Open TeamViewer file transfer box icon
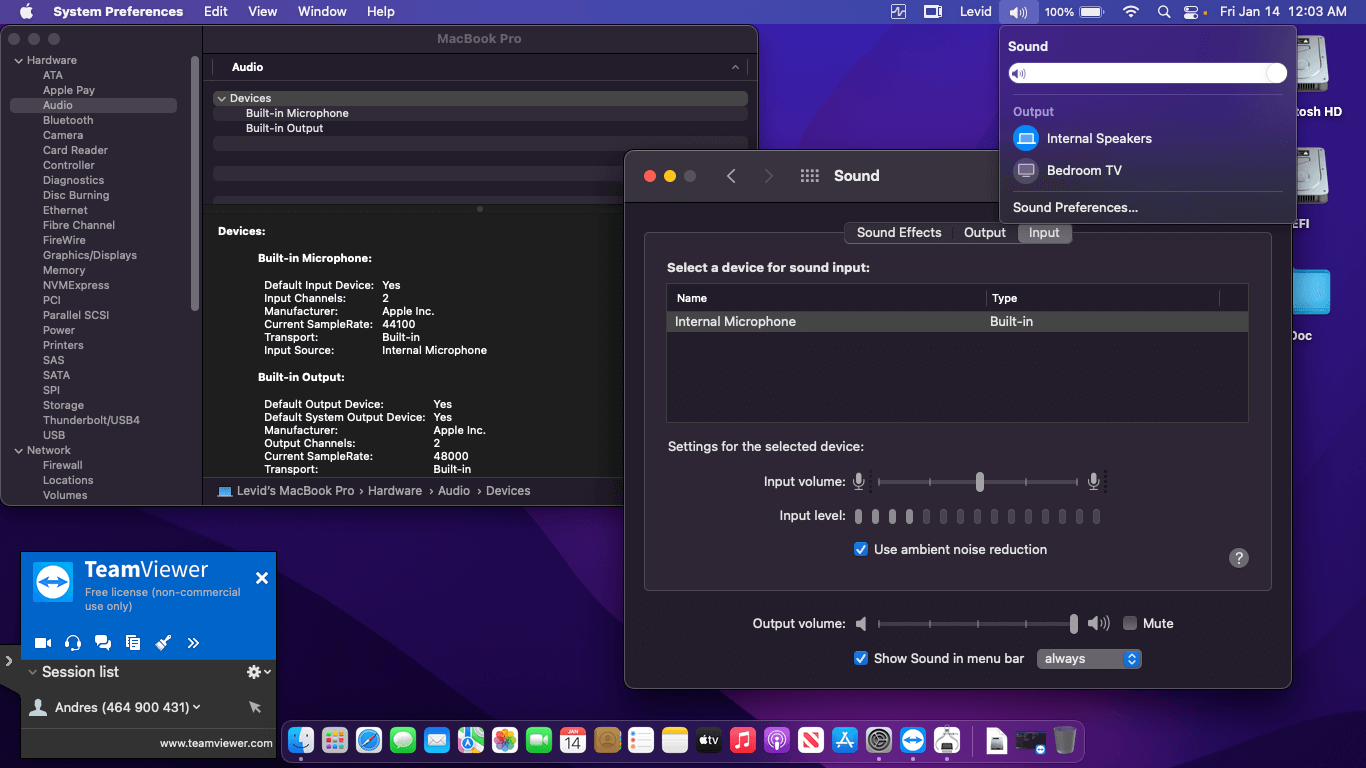The height and width of the screenshot is (768, 1366). pos(133,643)
